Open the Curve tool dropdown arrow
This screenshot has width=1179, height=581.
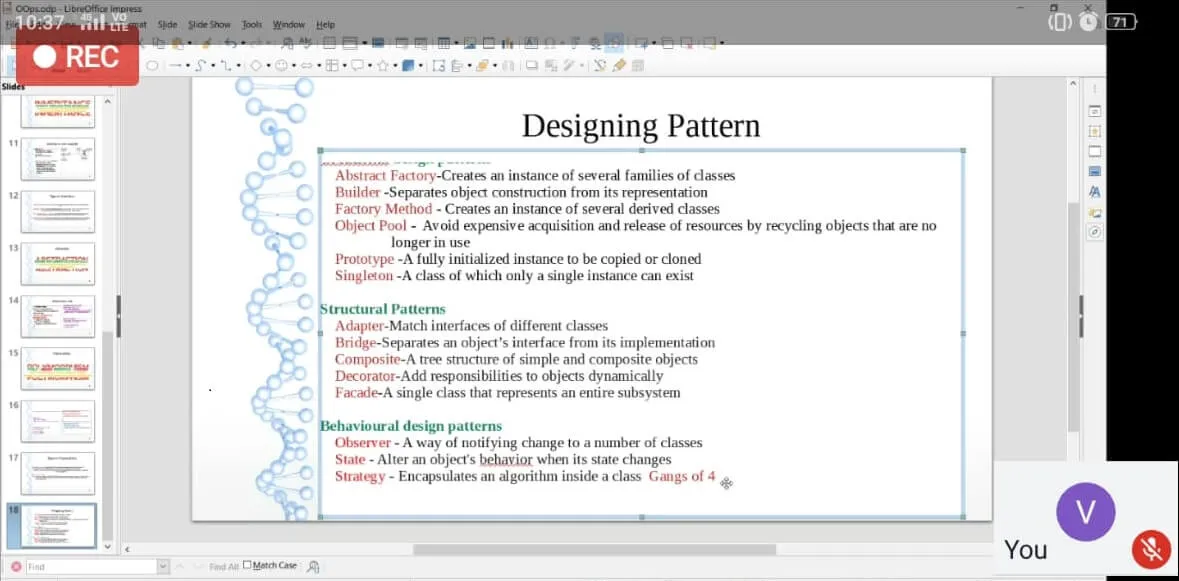[x=212, y=66]
